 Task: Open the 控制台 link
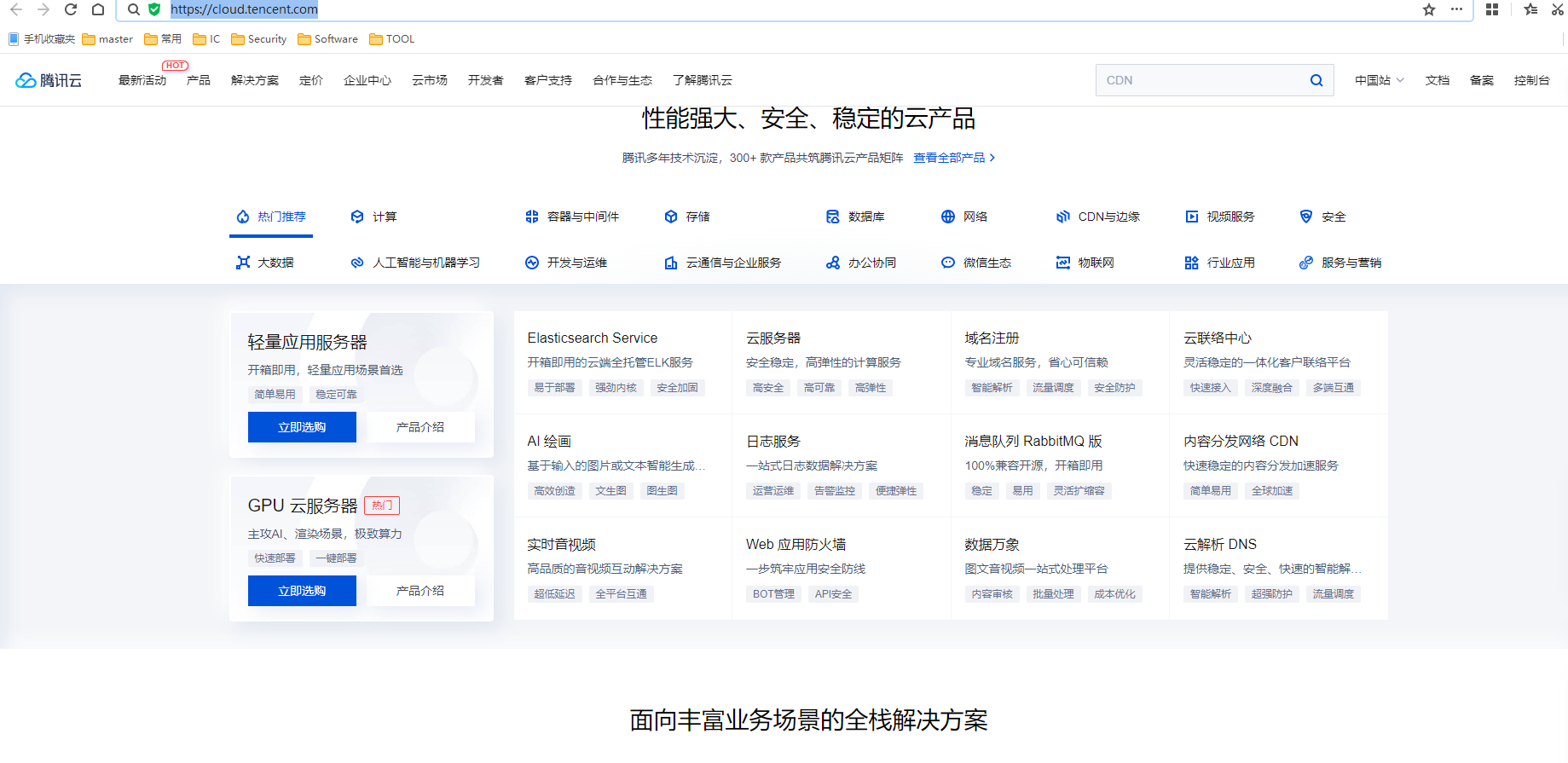(x=1532, y=80)
